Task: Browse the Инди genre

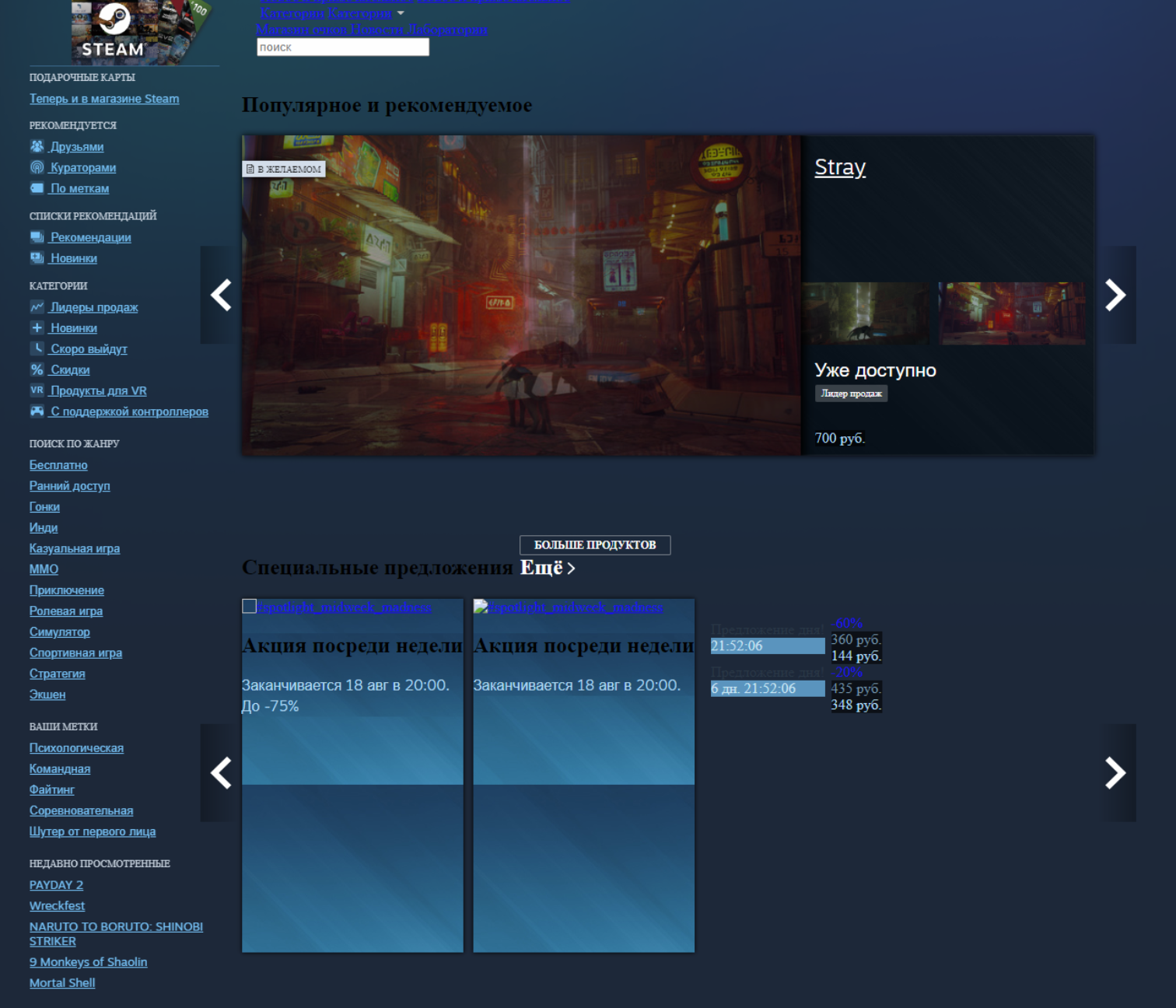Action: 44,527
